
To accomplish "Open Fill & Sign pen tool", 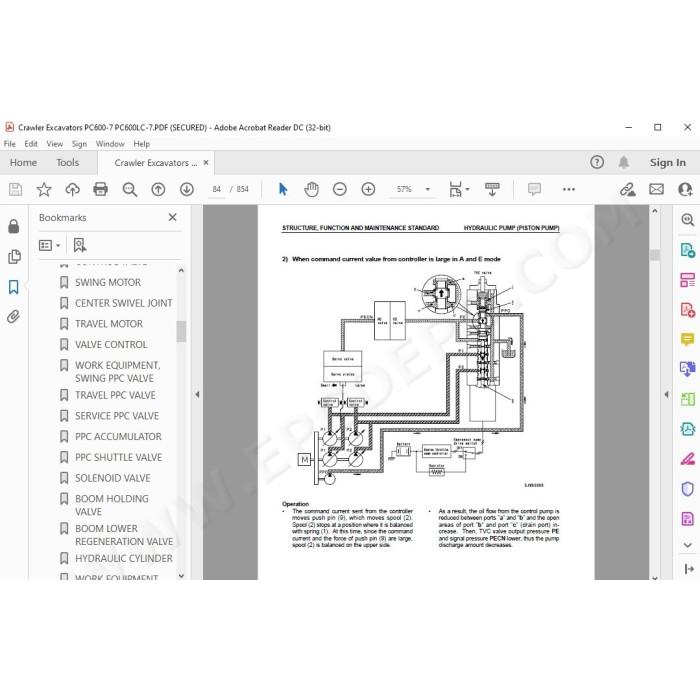I will tap(688, 458).
